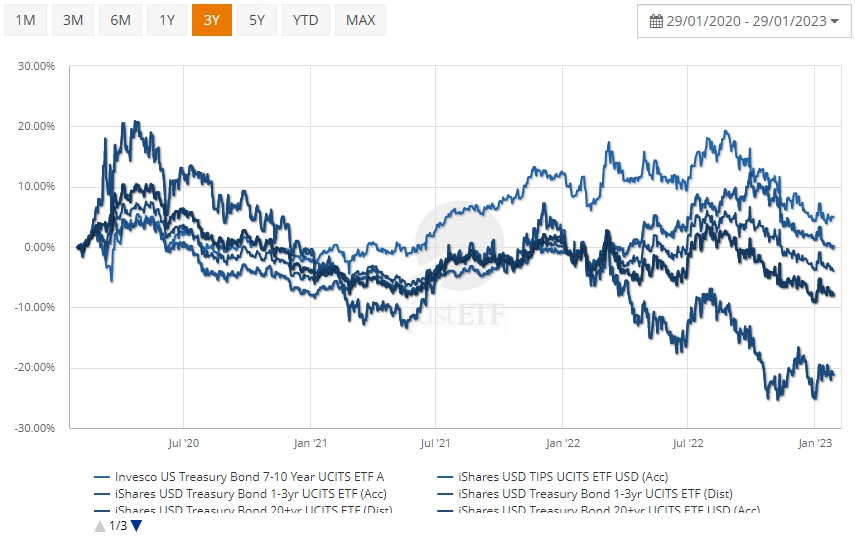Click the active 3Y range button
Viewport: 855px width, 539px height.
click(212, 20)
